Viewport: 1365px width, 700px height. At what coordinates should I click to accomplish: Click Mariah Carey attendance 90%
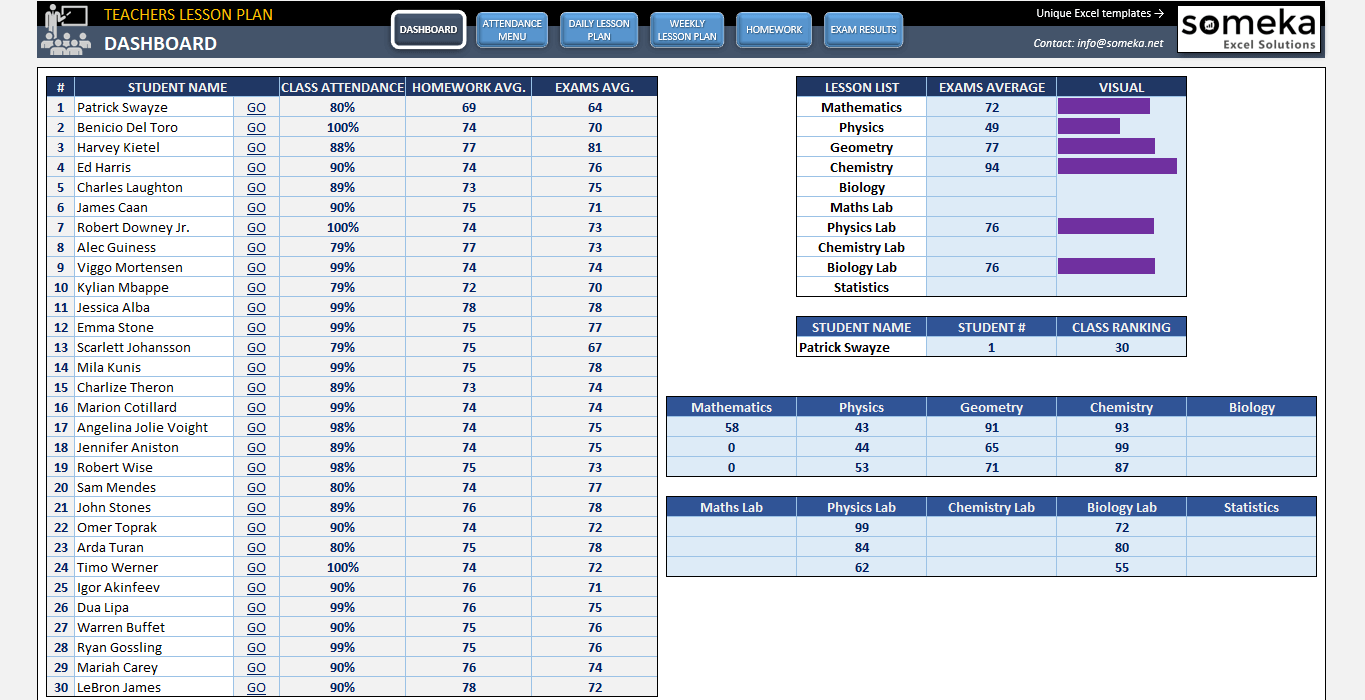coord(343,667)
